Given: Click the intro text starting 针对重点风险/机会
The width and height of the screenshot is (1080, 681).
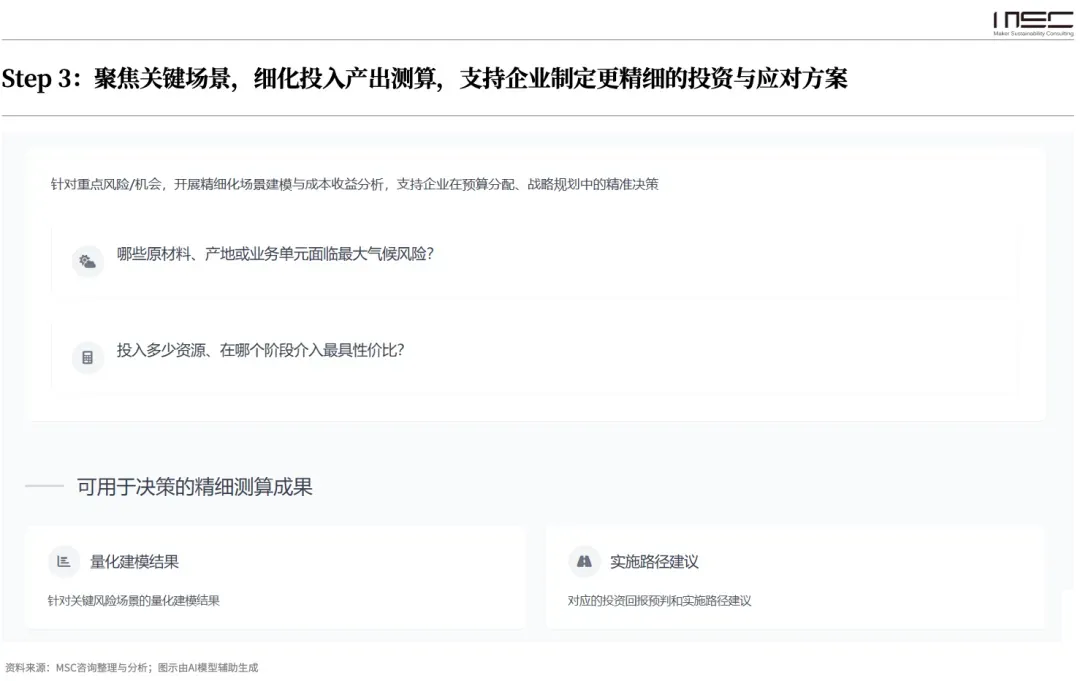Looking at the screenshot, I should pyautogui.click(x=354, y=184).
